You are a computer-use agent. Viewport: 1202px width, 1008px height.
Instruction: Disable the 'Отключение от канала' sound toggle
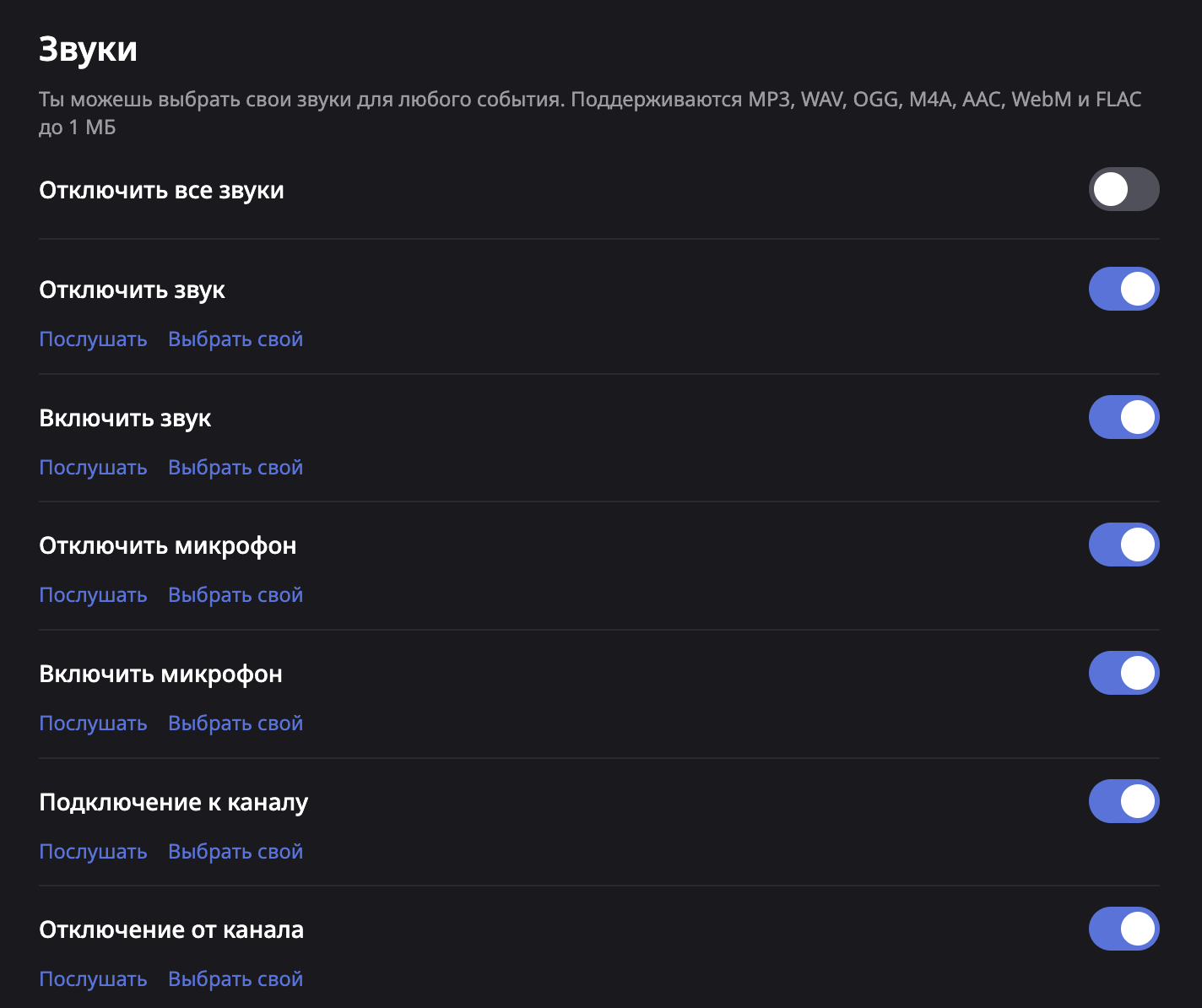(x=1123, y=929)
